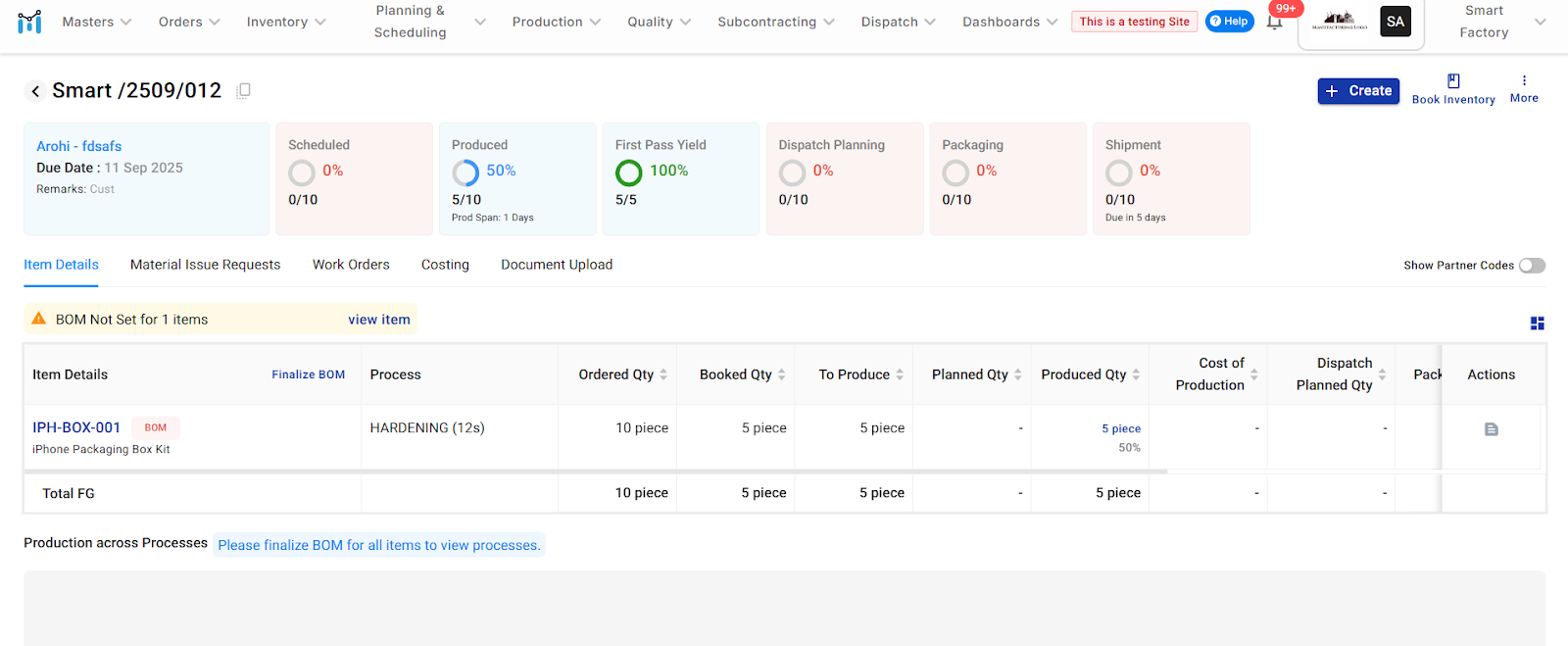Switch to the Costing tab

(x=445, y=265)
